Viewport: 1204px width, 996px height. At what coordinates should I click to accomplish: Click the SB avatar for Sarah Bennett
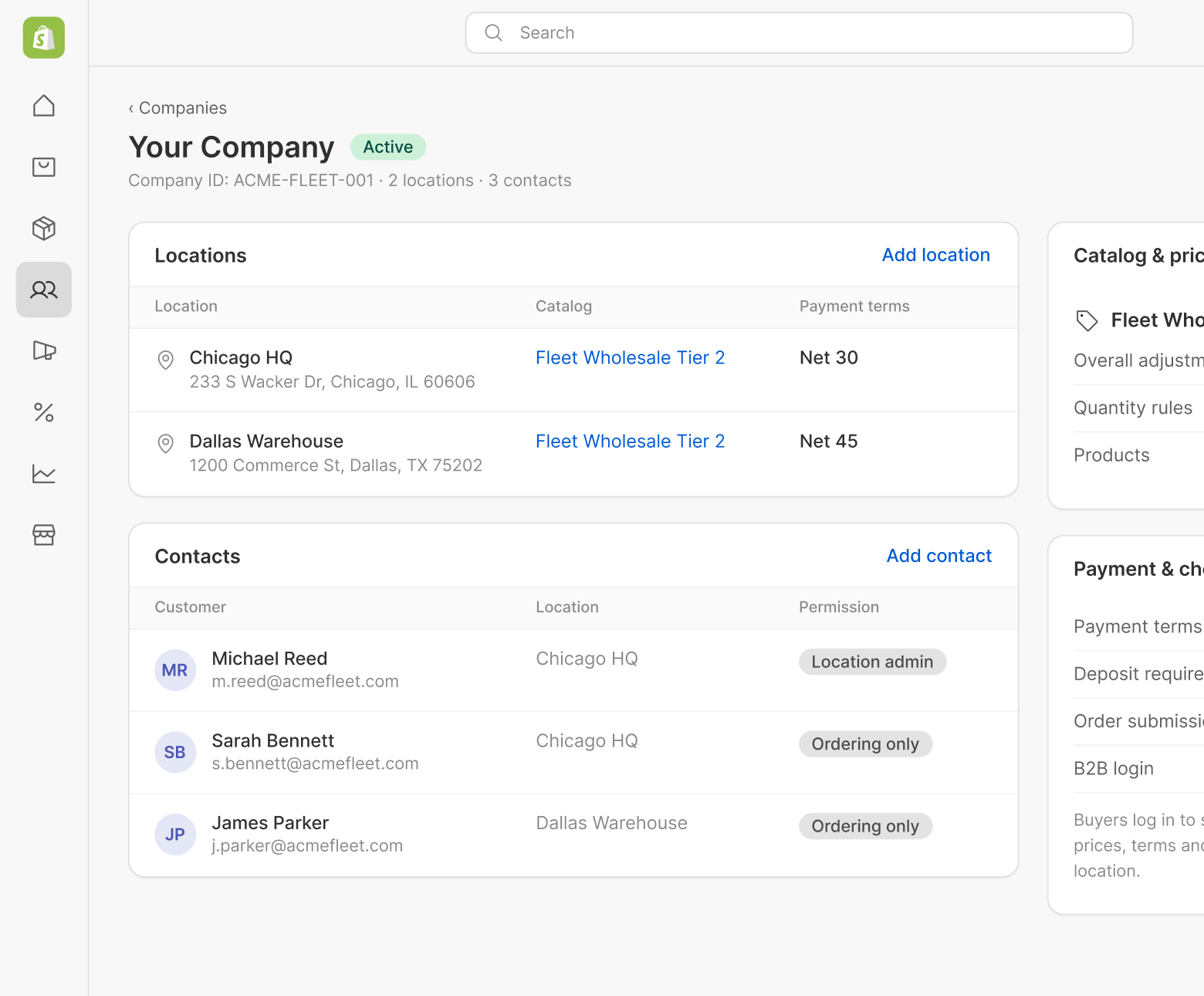click(175, 752)
